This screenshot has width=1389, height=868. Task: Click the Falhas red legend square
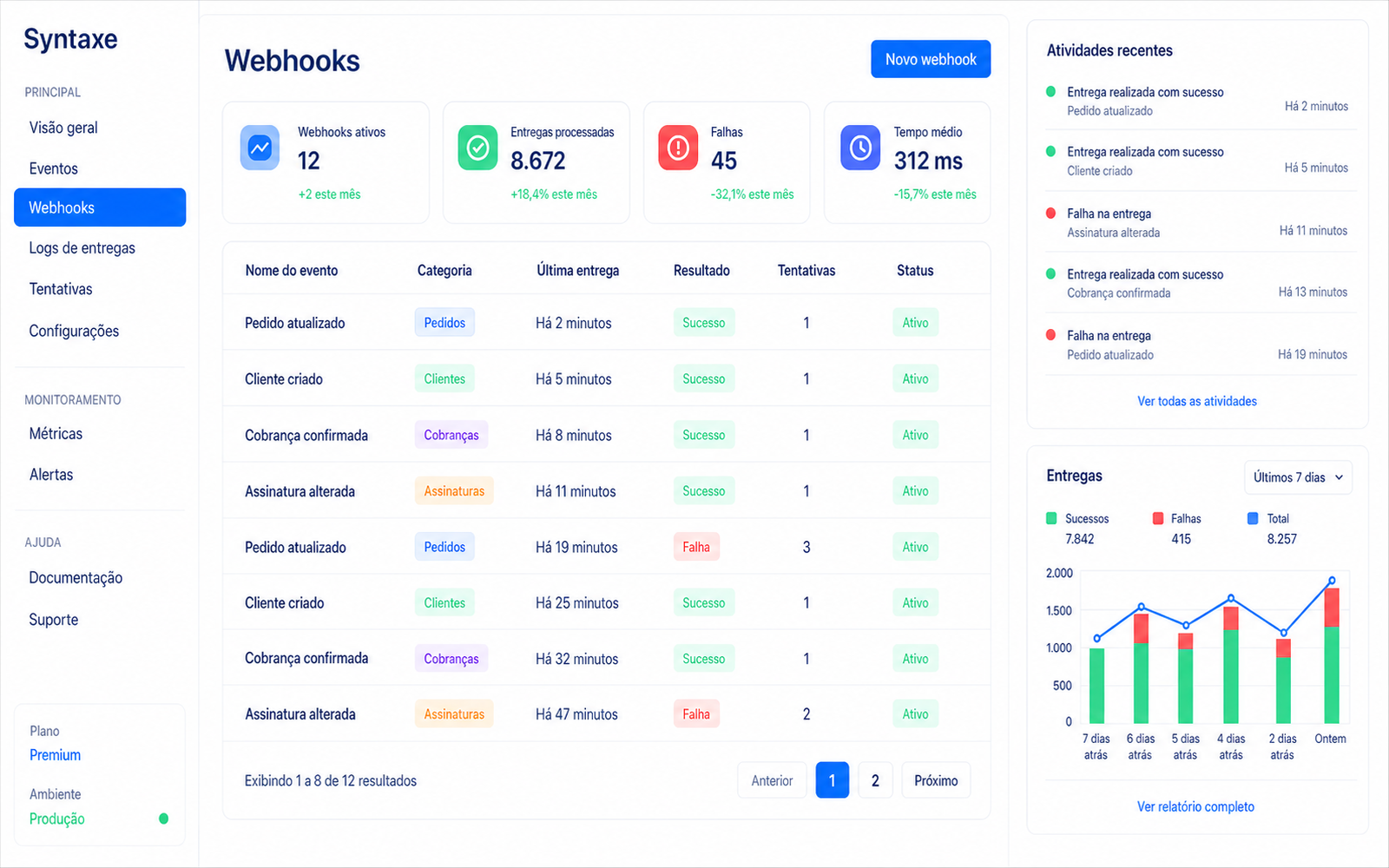pyautogui.click(x=1157, y=518)
